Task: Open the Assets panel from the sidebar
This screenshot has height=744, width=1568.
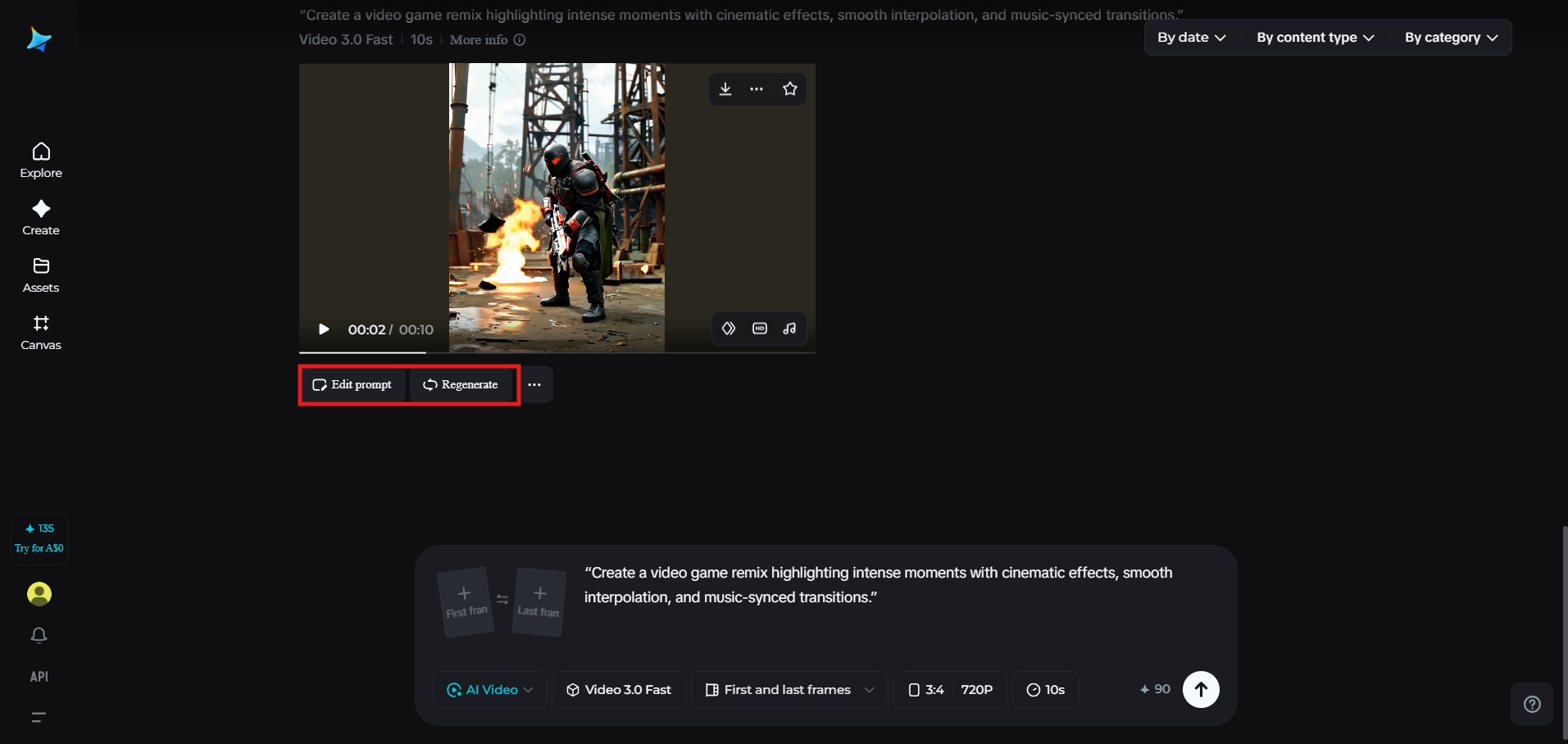Action: [40, 274]
